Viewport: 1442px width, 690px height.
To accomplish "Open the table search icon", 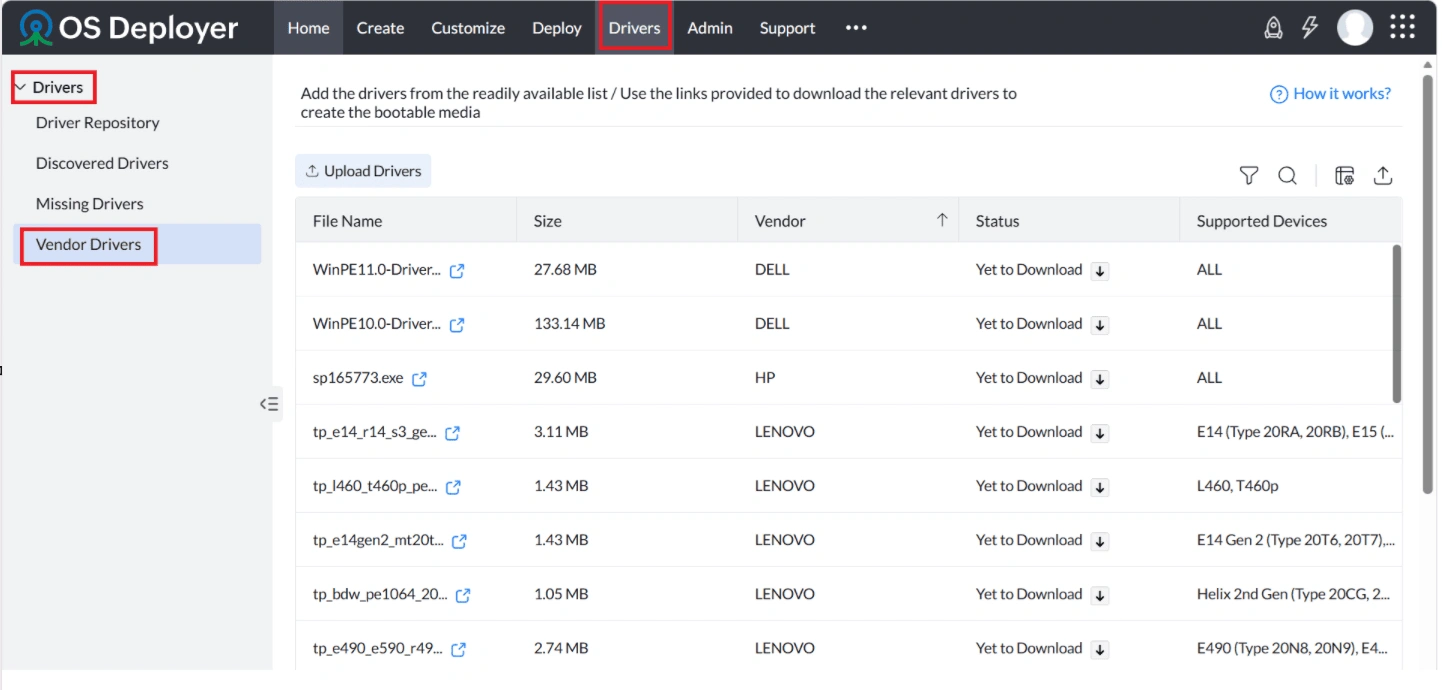I will 1288,176.
